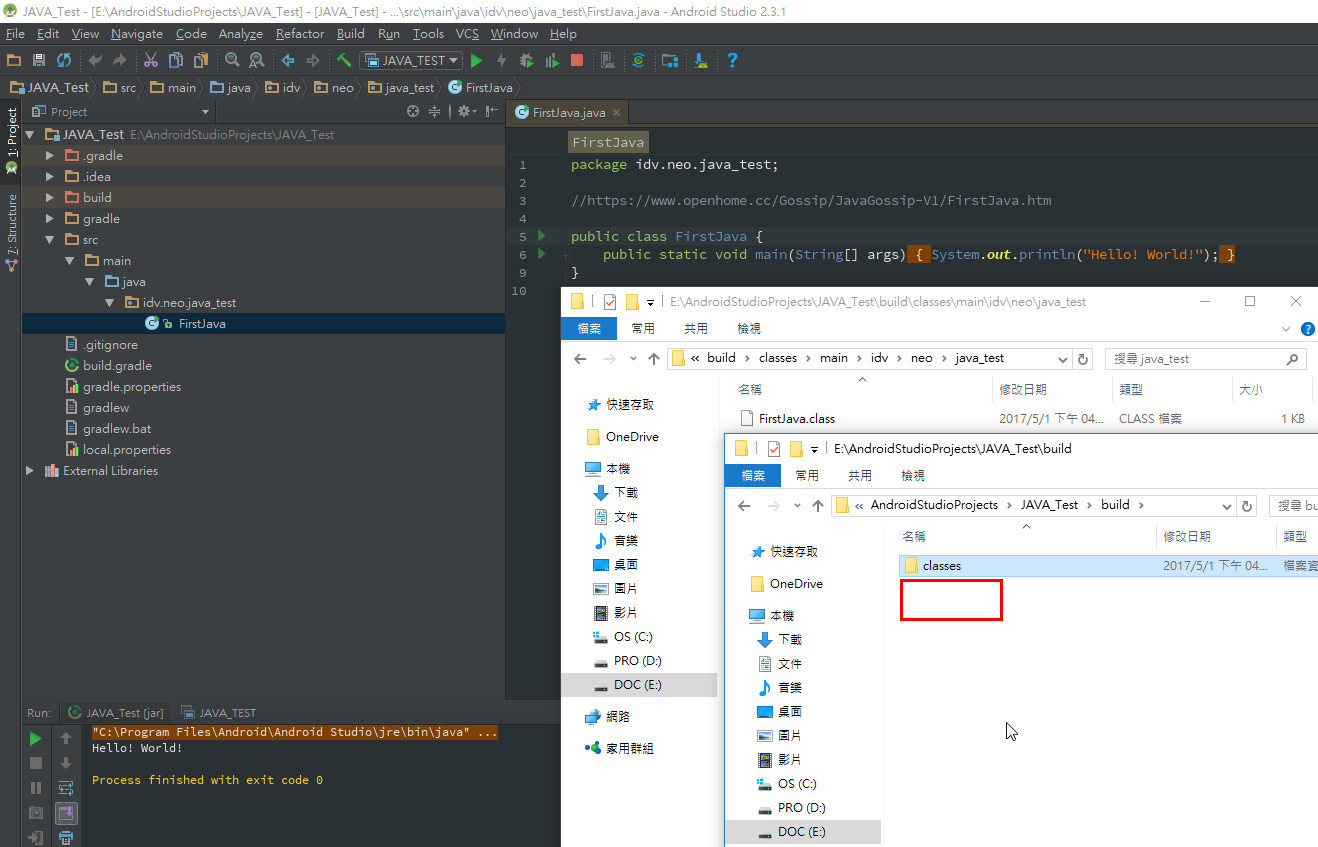Click the Copy toolbar icon
The width and height of the screenshot is (1318, 847).
(176, 61)
